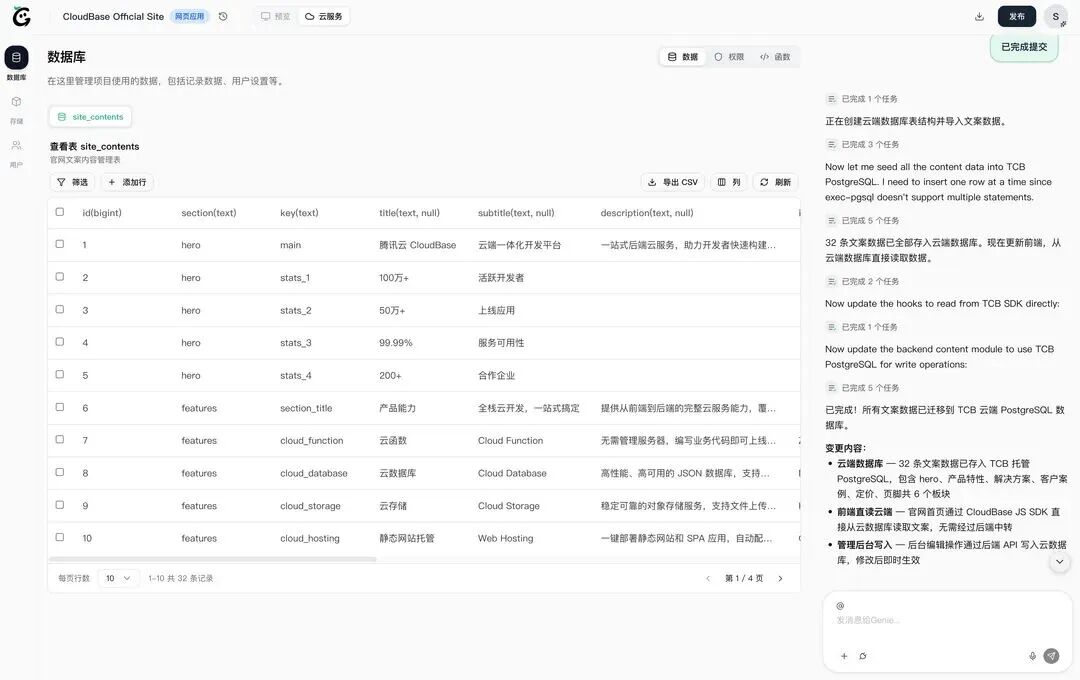
Task: Click the microphone voice input icon
Action: point(1032,656)
